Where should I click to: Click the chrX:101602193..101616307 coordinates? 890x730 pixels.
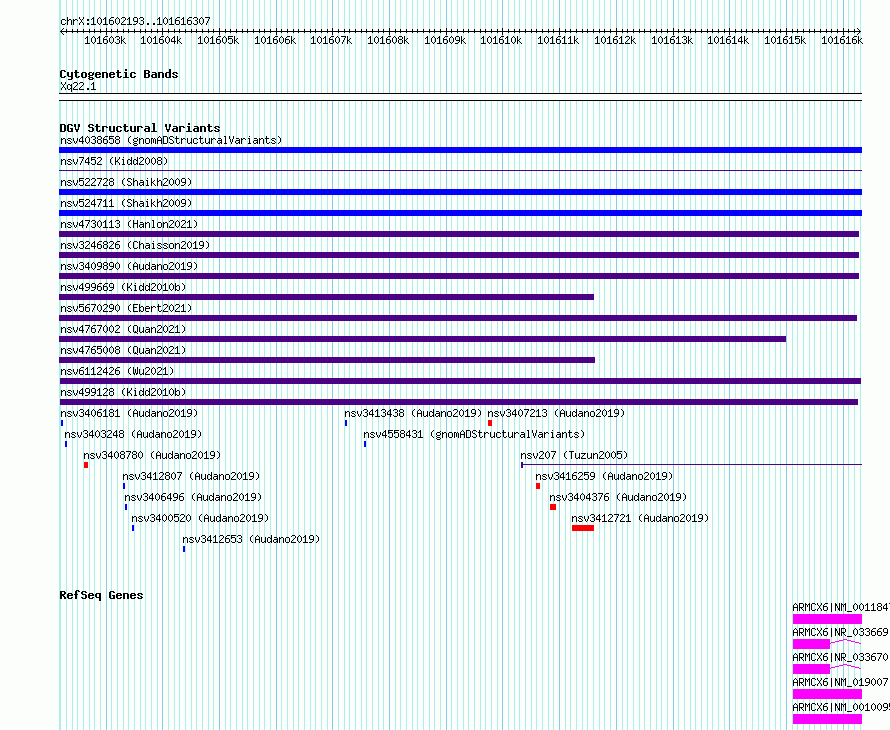pos(135,21)
